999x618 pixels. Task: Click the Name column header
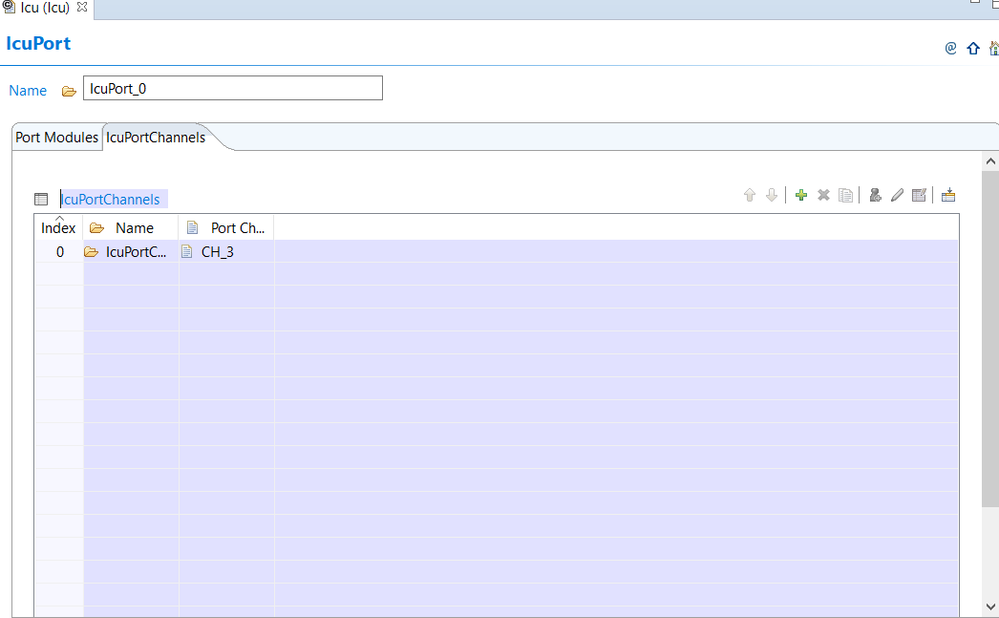pyautogui.click(x=131, y=227)
